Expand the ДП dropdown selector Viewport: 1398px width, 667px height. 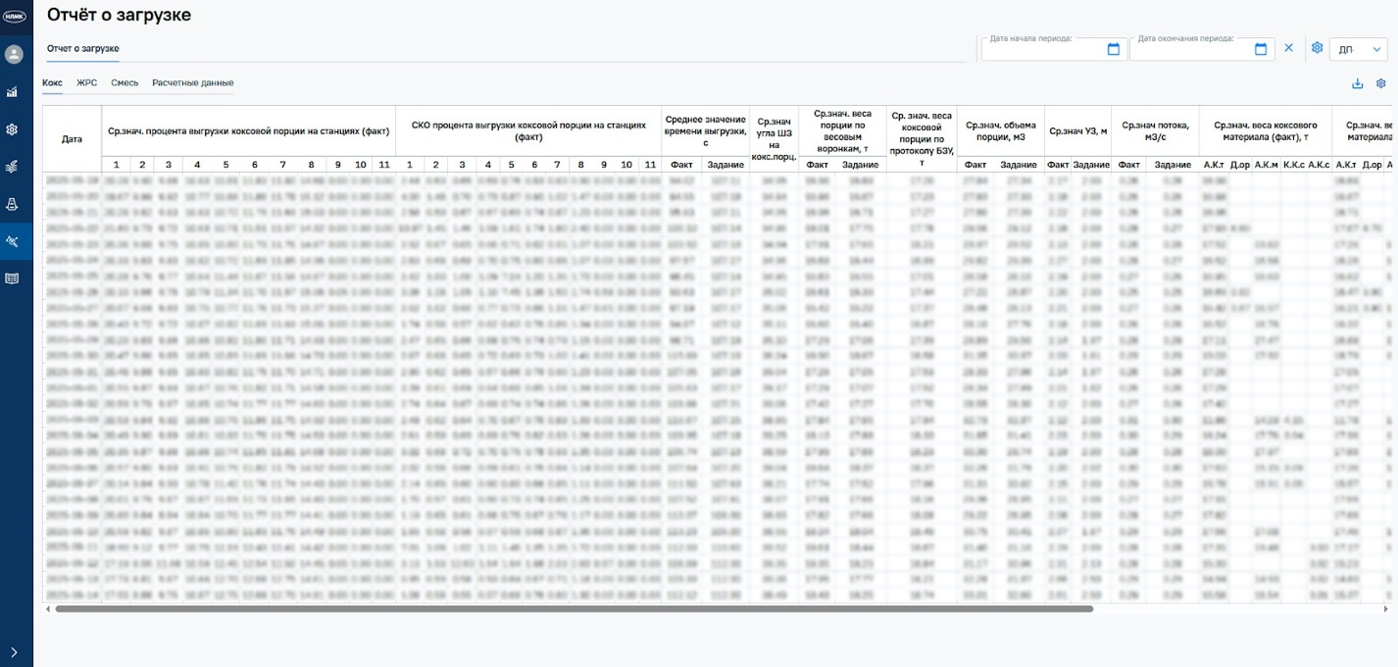click(1357, 49)
